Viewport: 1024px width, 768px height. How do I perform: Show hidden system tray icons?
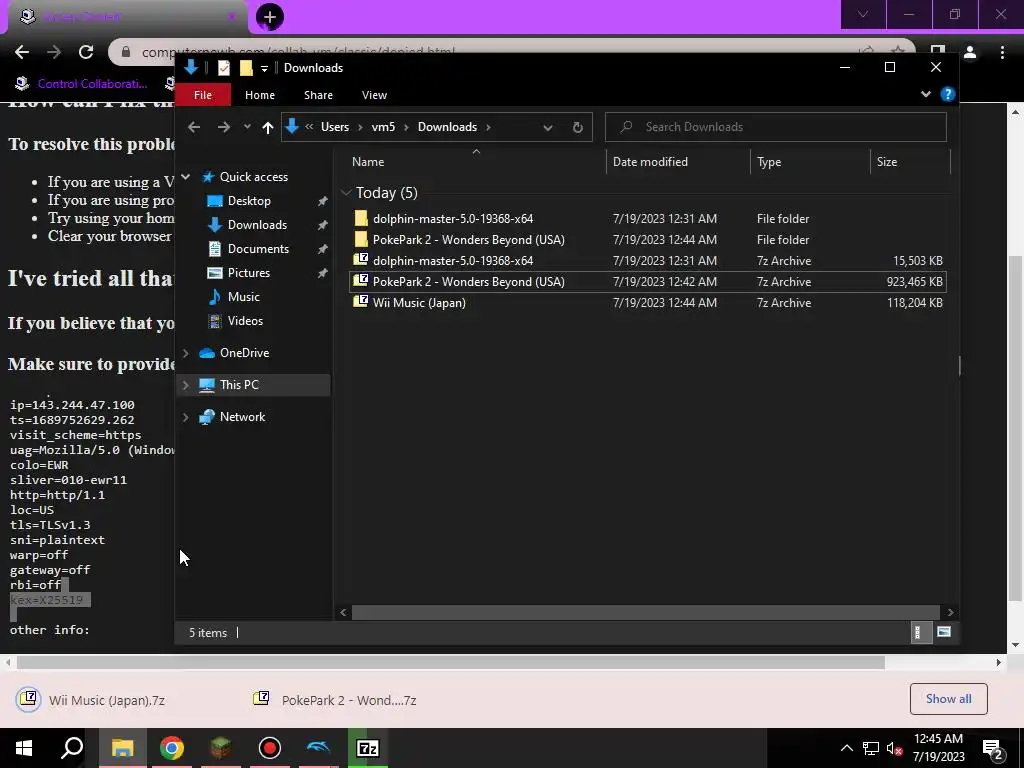pos(846,748)
